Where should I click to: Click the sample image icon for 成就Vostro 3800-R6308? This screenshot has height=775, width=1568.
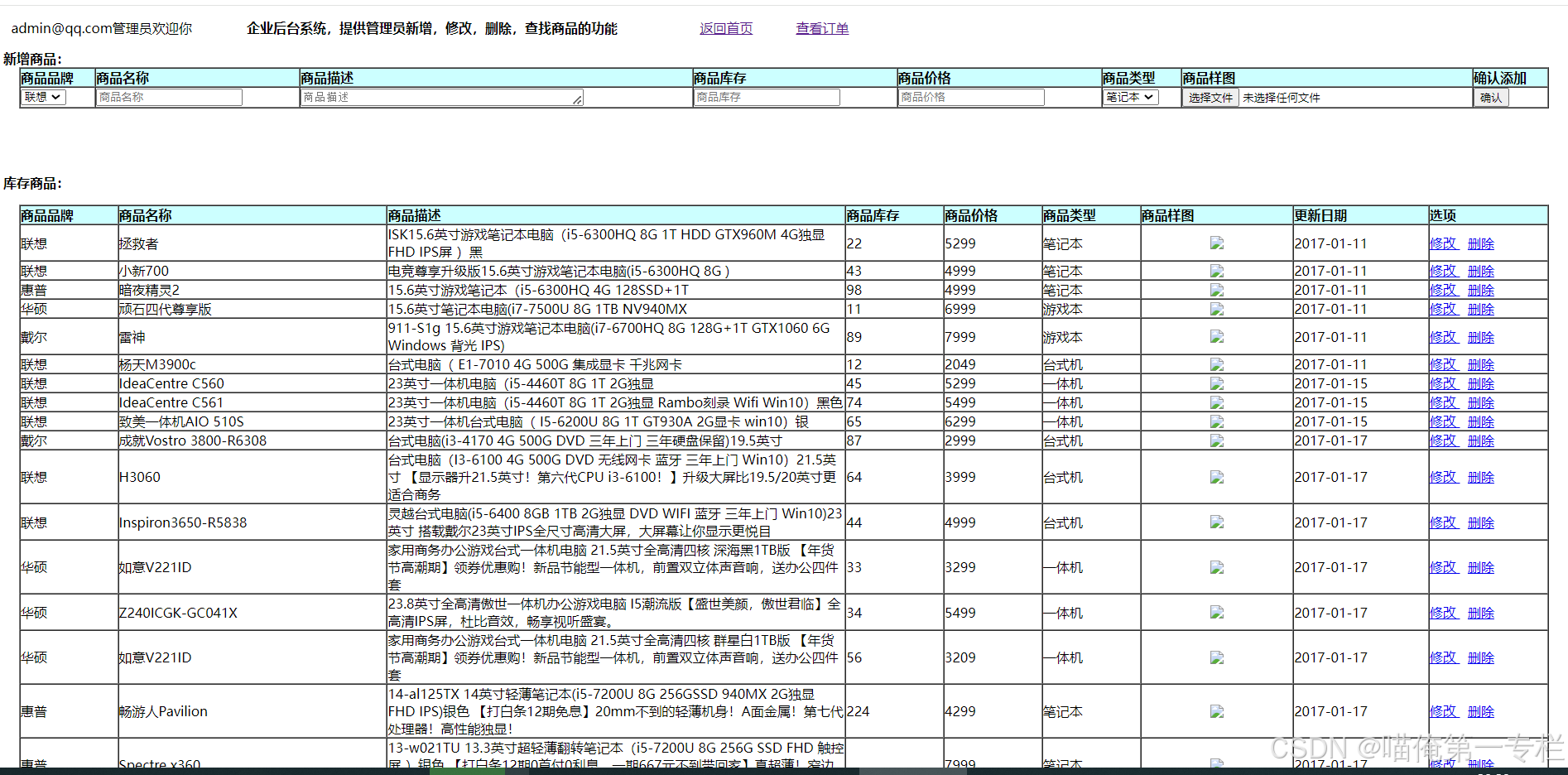coord(1216,440)
